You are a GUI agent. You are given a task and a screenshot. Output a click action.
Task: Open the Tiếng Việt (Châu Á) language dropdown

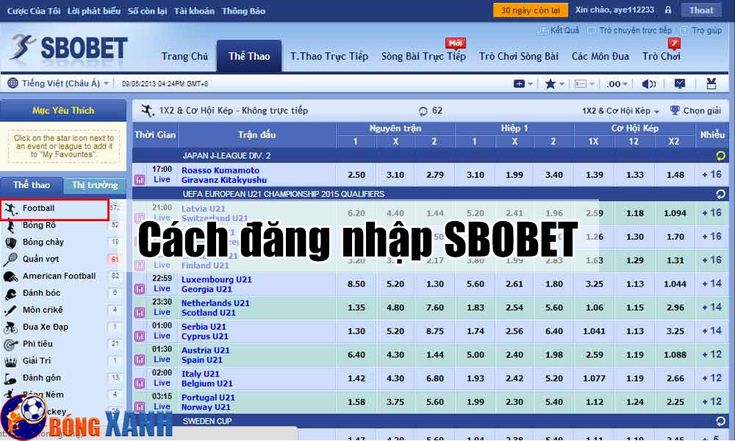(x=59, y=83)
